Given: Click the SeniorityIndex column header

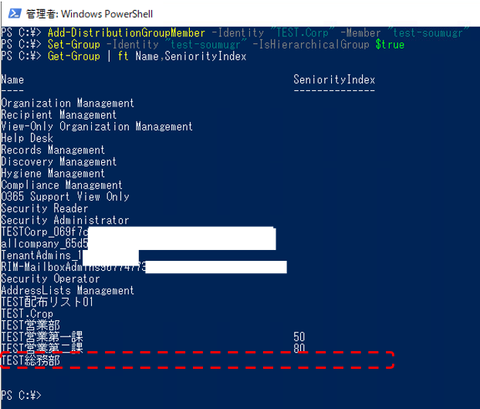Looking at the screenshot, I should [334, 80].
